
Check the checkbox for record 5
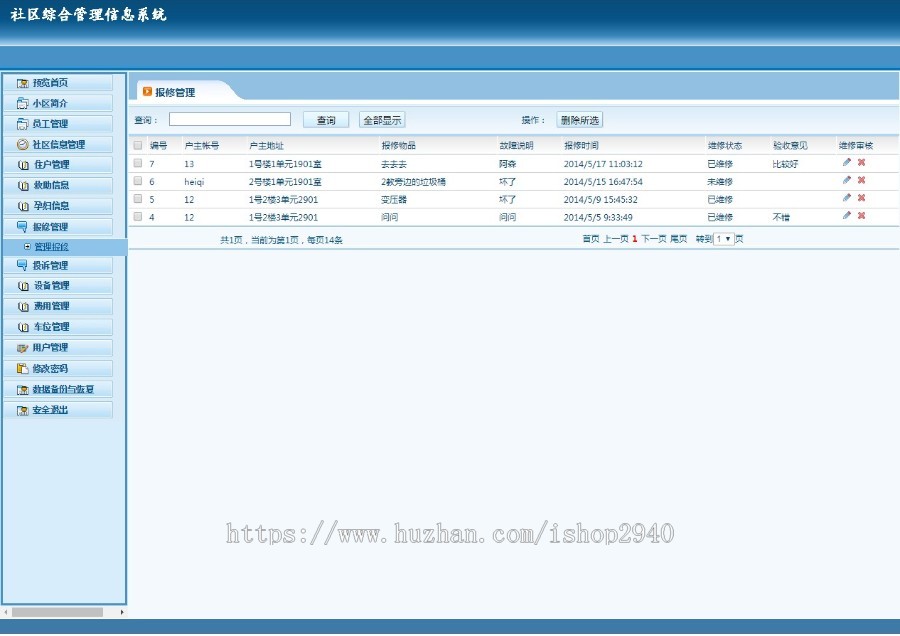[x=137, y=199]
